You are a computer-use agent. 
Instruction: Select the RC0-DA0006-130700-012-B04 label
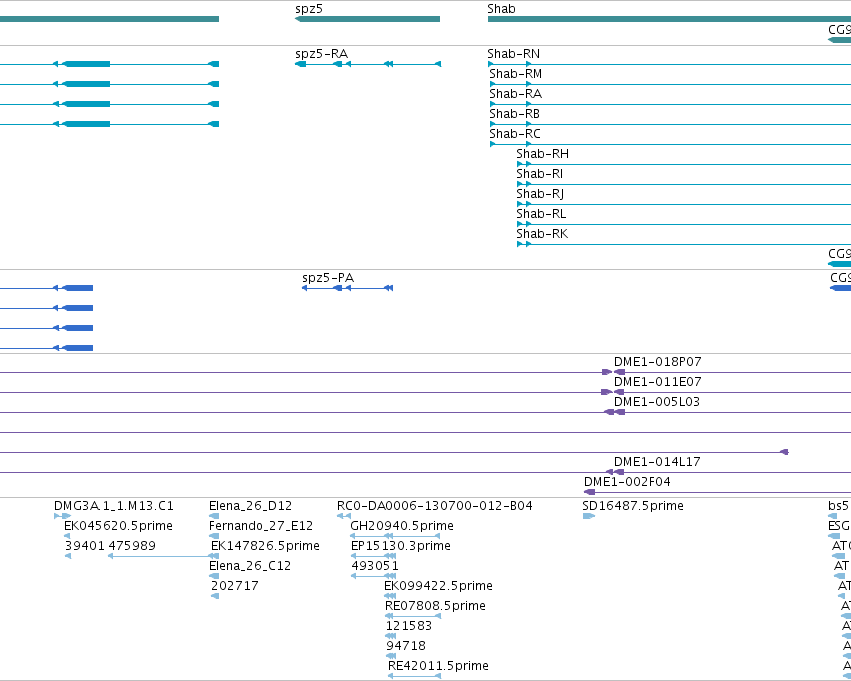[434, 506]
